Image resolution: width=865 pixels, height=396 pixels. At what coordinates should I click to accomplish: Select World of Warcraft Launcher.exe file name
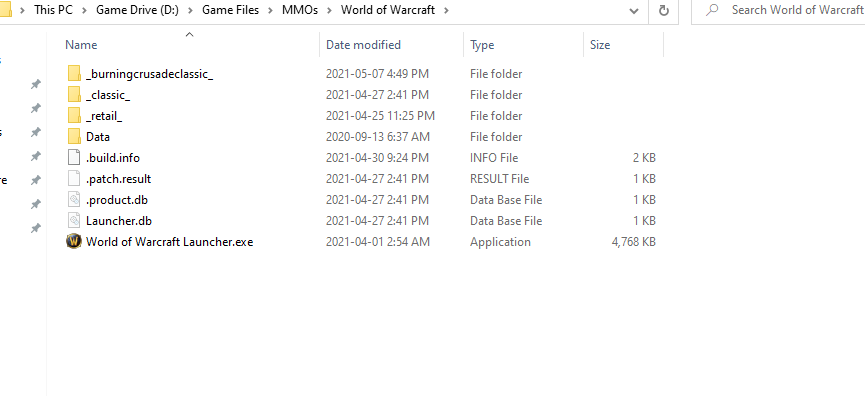pos(169,242)
